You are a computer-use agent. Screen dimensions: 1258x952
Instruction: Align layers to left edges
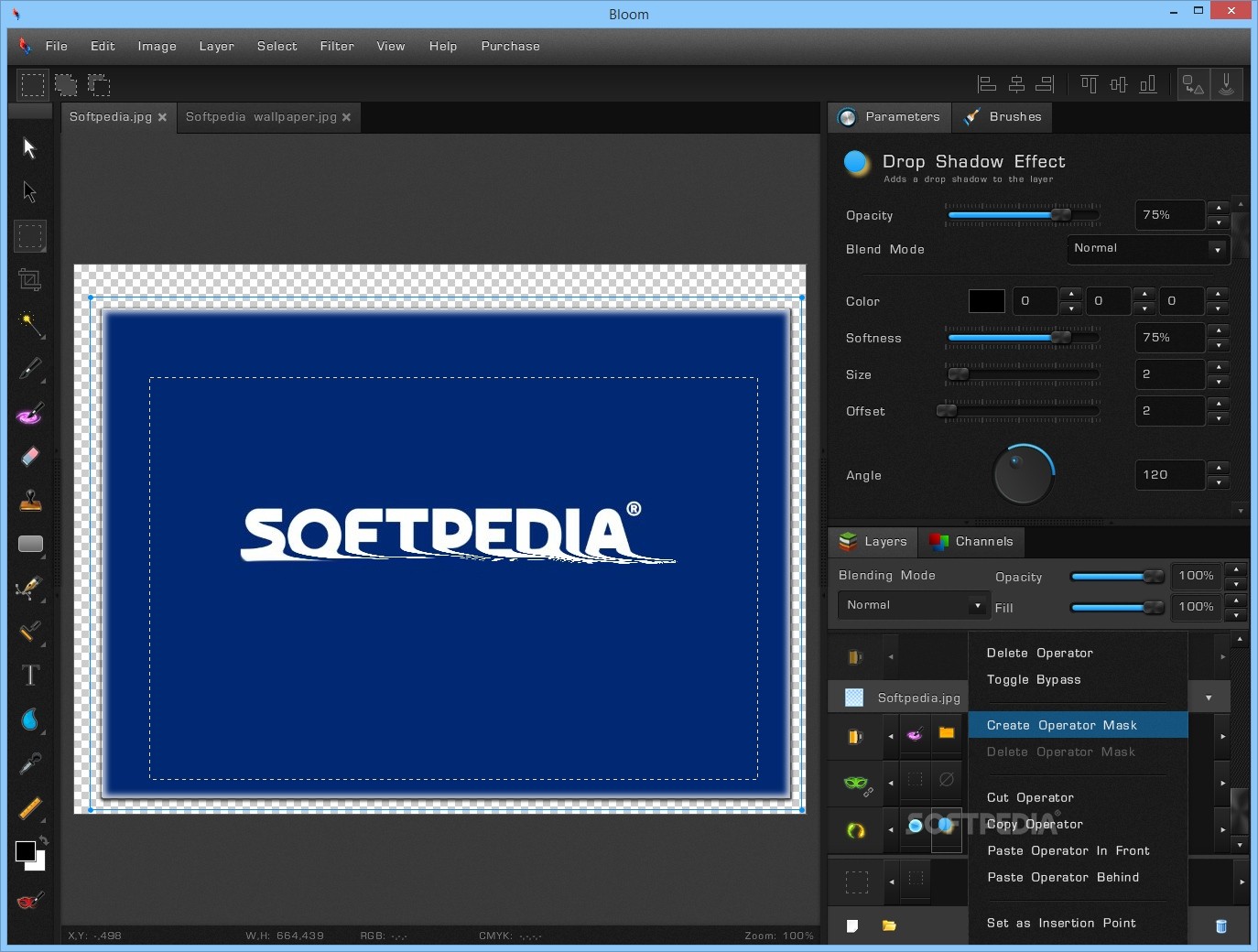click(987, 84)
